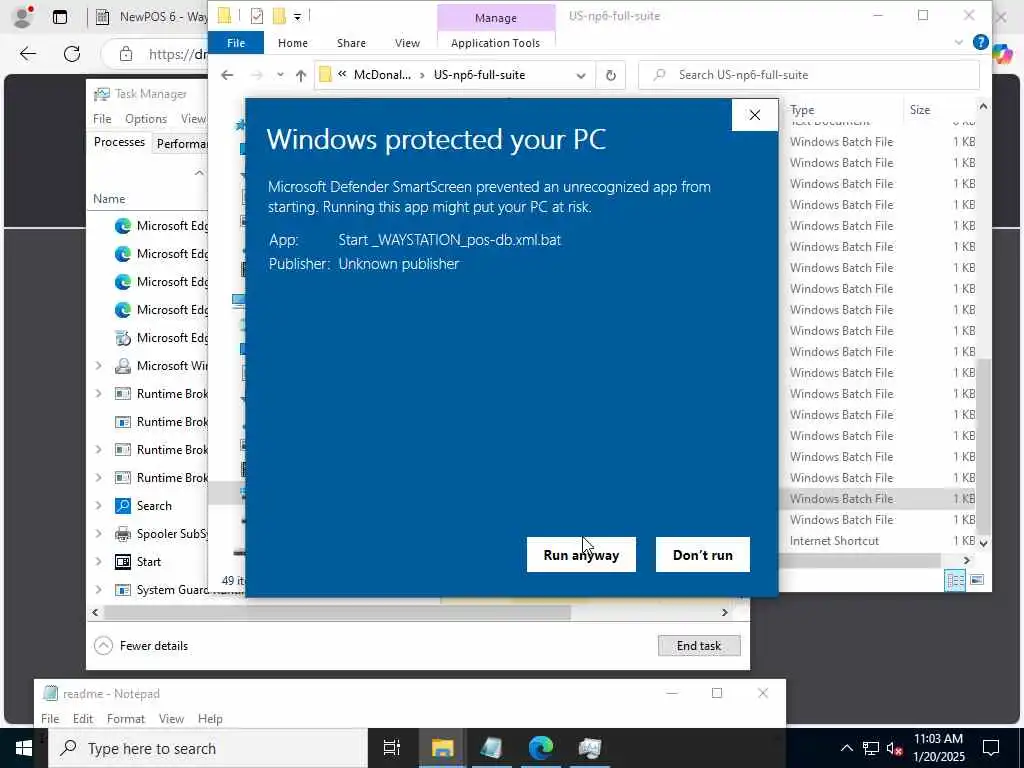Select the Processes tab in Task Manager
1024x768 pixels.
coord(119,142)
